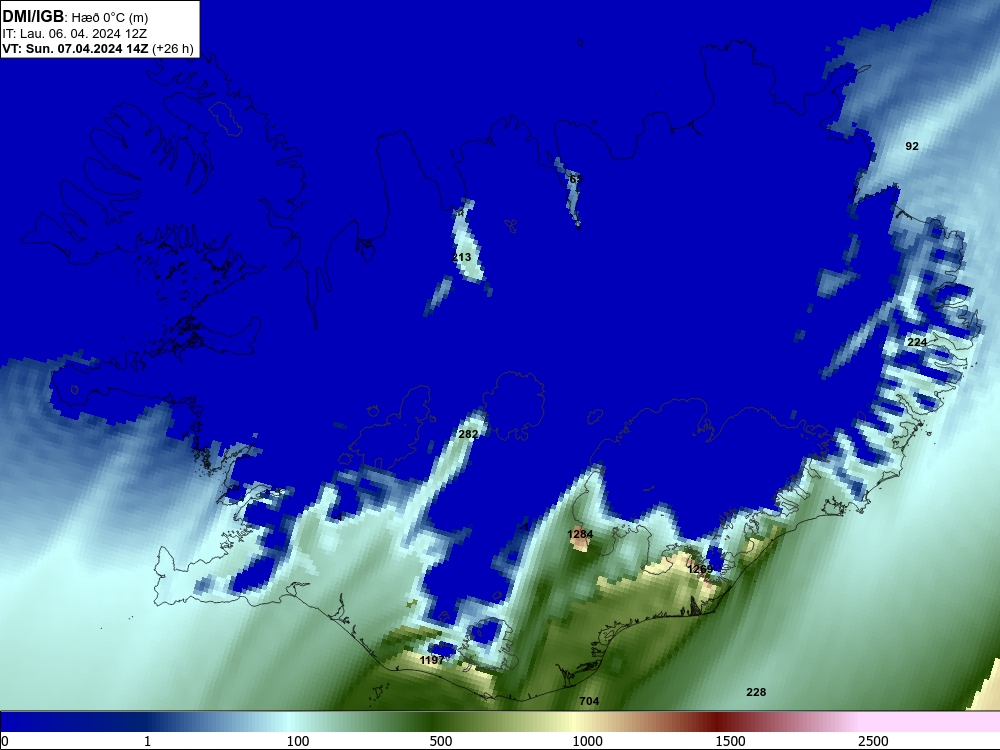
Task: Click the map value 92
Action: pyautogui.click(x=912, y=146)
